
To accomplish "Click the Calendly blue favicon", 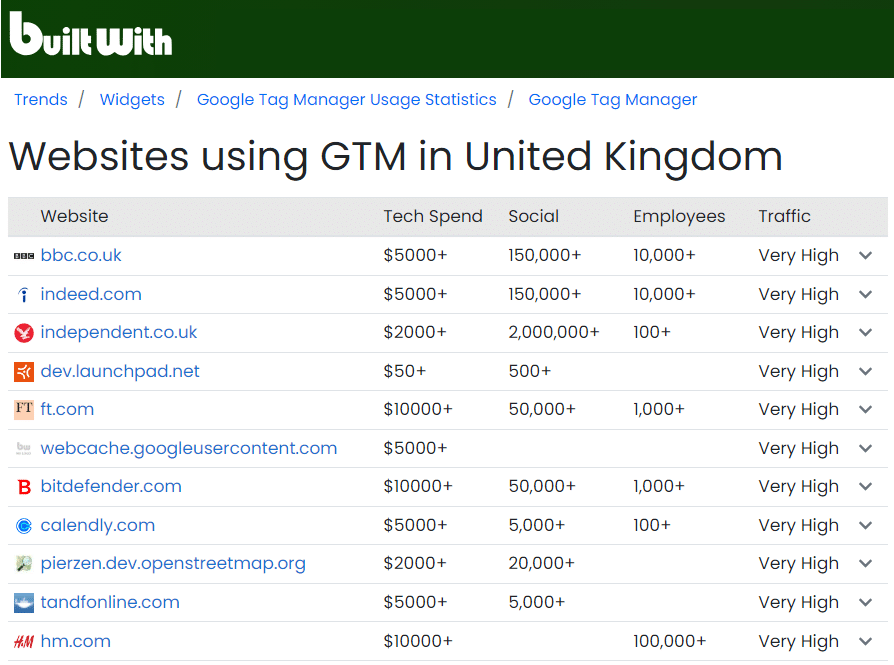I will pos(24,525).
